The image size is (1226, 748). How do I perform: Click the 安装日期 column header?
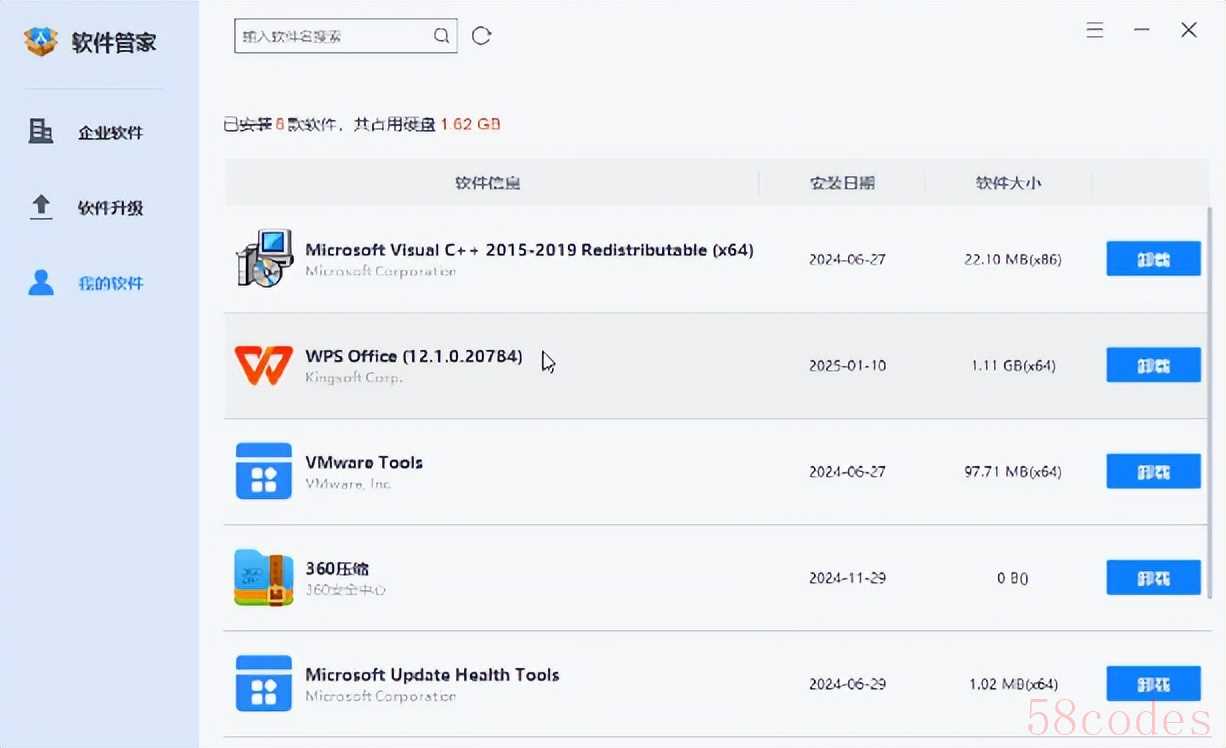[x=842, y=183]
